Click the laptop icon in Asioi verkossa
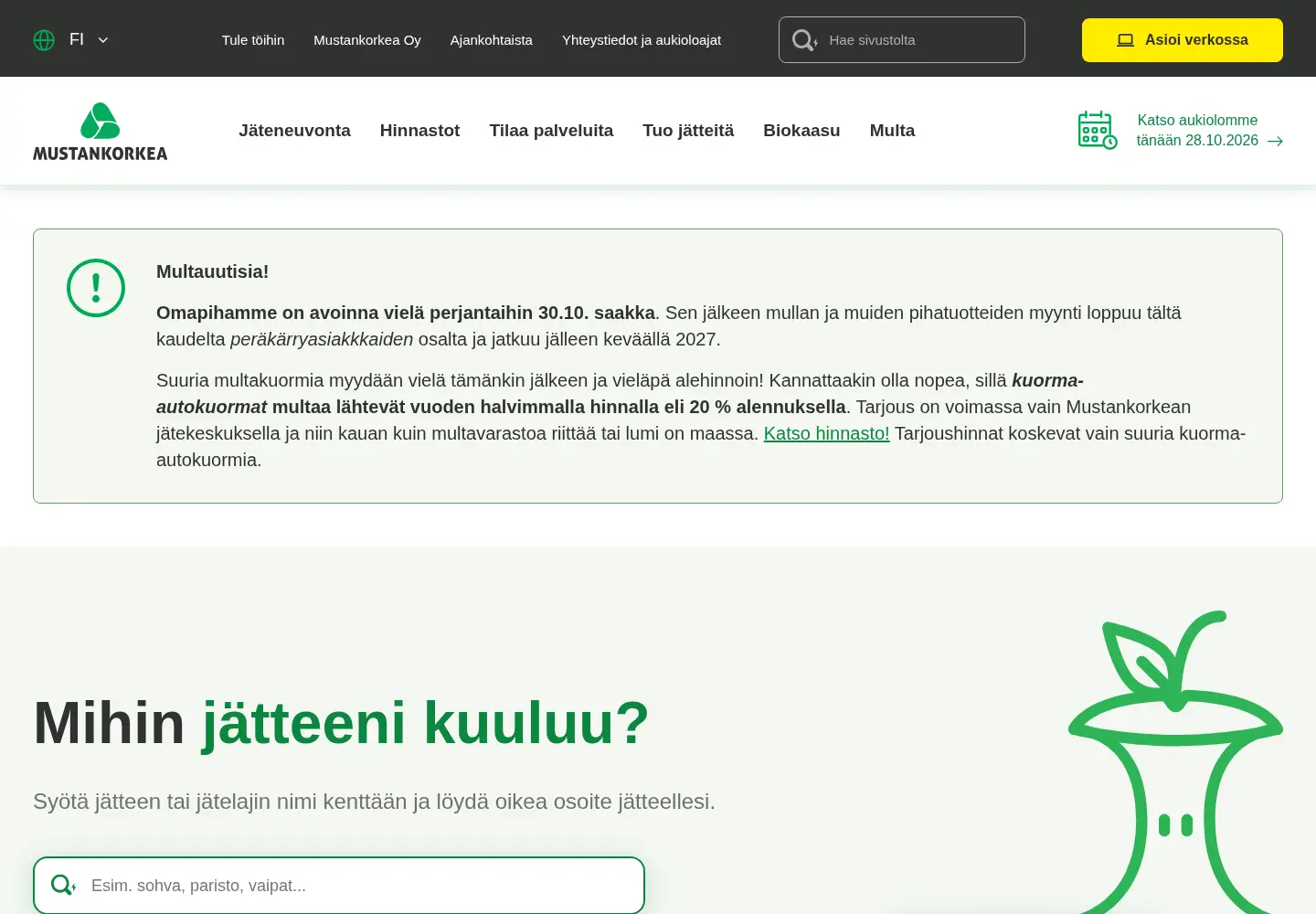 click(1126, 40)
